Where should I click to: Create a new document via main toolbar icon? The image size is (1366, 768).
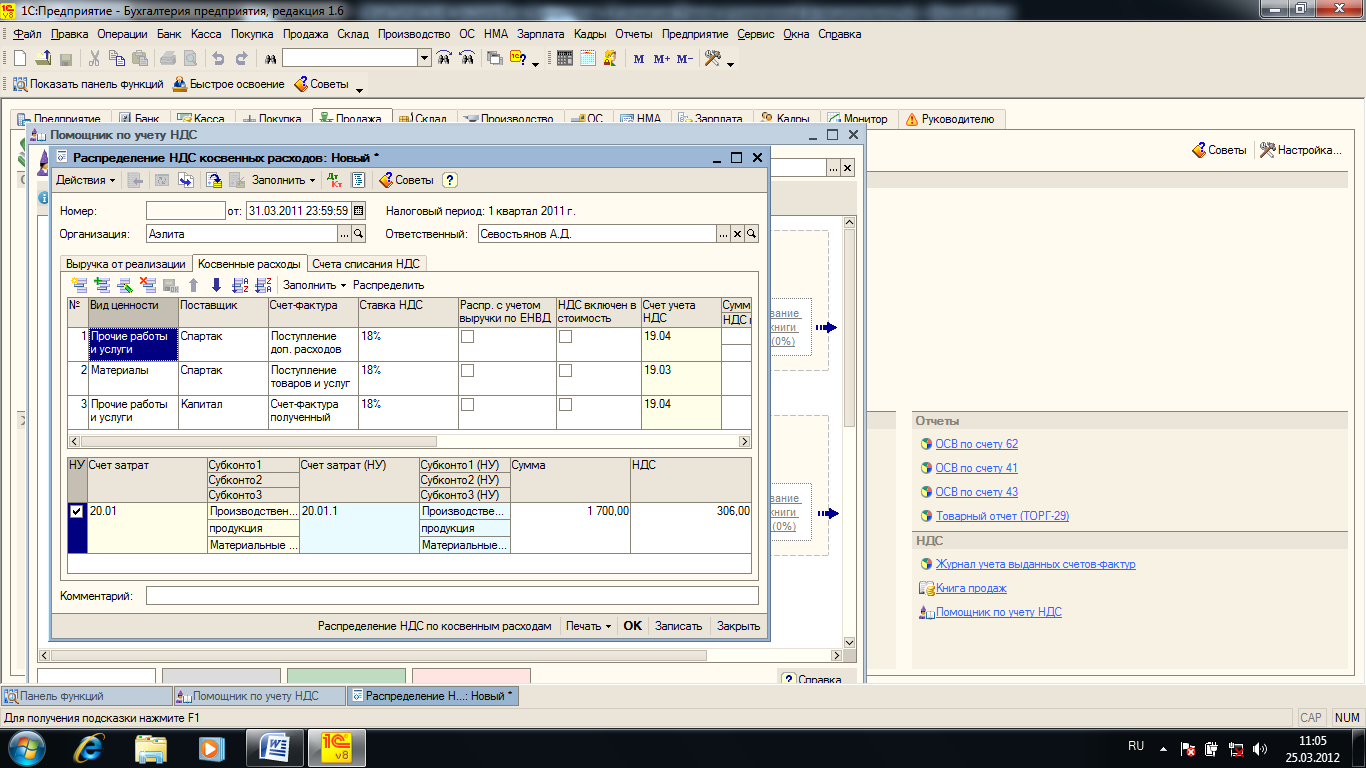pyautogui.click(x=19, y=59)
